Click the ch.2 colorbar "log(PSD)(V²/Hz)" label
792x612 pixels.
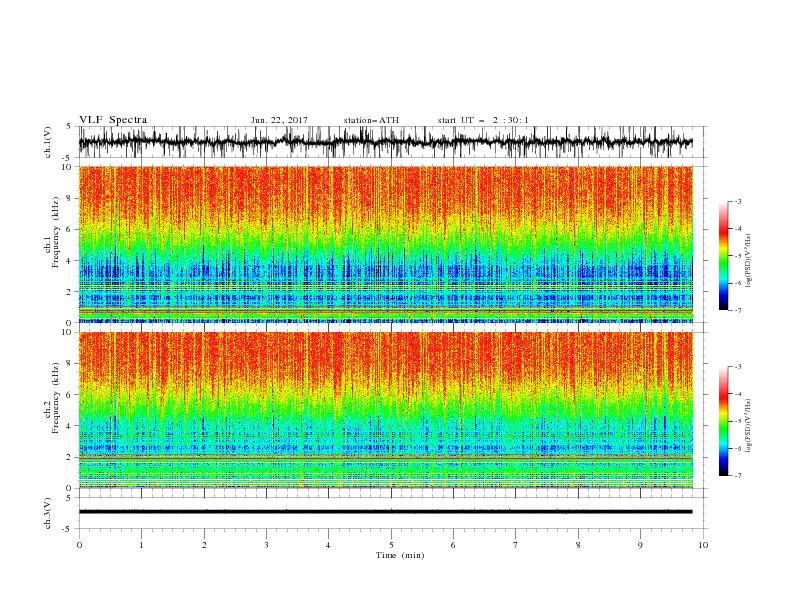748,426
